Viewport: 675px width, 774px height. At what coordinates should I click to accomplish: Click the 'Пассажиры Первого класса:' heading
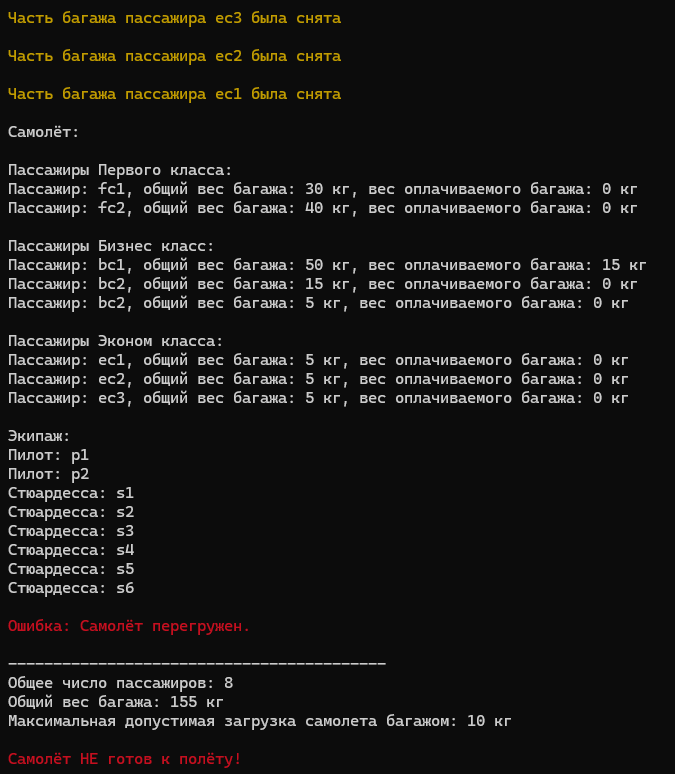coord(120,170)
